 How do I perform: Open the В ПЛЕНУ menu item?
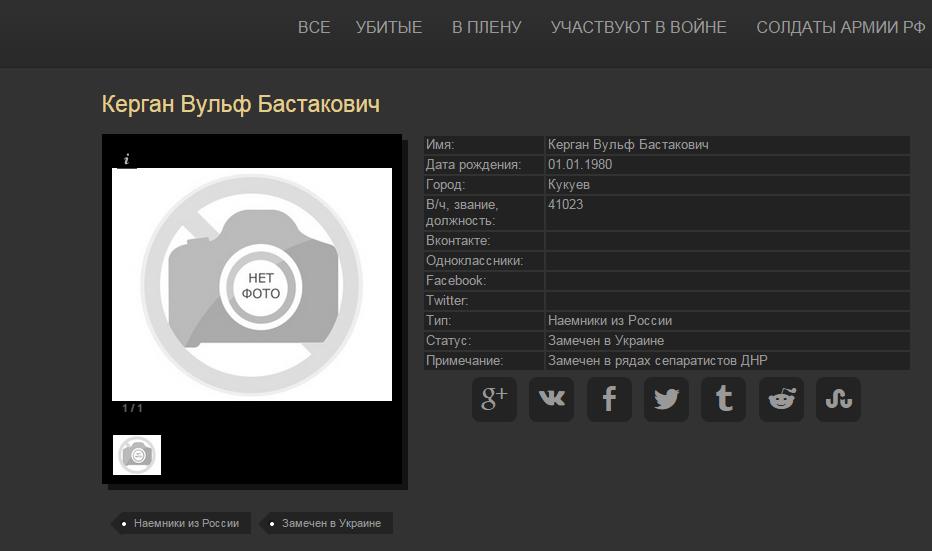(x=486, y=27)
